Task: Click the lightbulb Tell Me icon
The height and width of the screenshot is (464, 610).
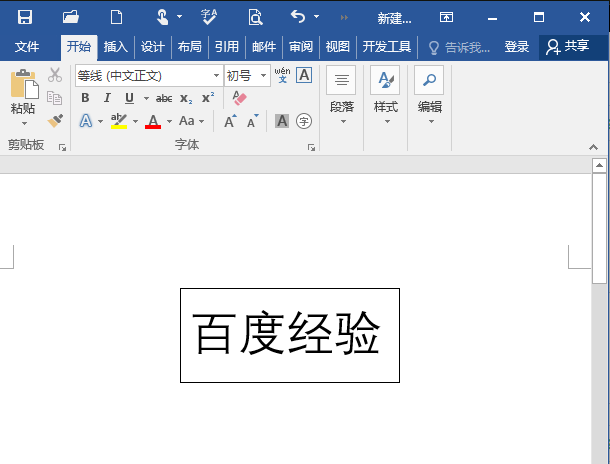Action: (433, 48)
